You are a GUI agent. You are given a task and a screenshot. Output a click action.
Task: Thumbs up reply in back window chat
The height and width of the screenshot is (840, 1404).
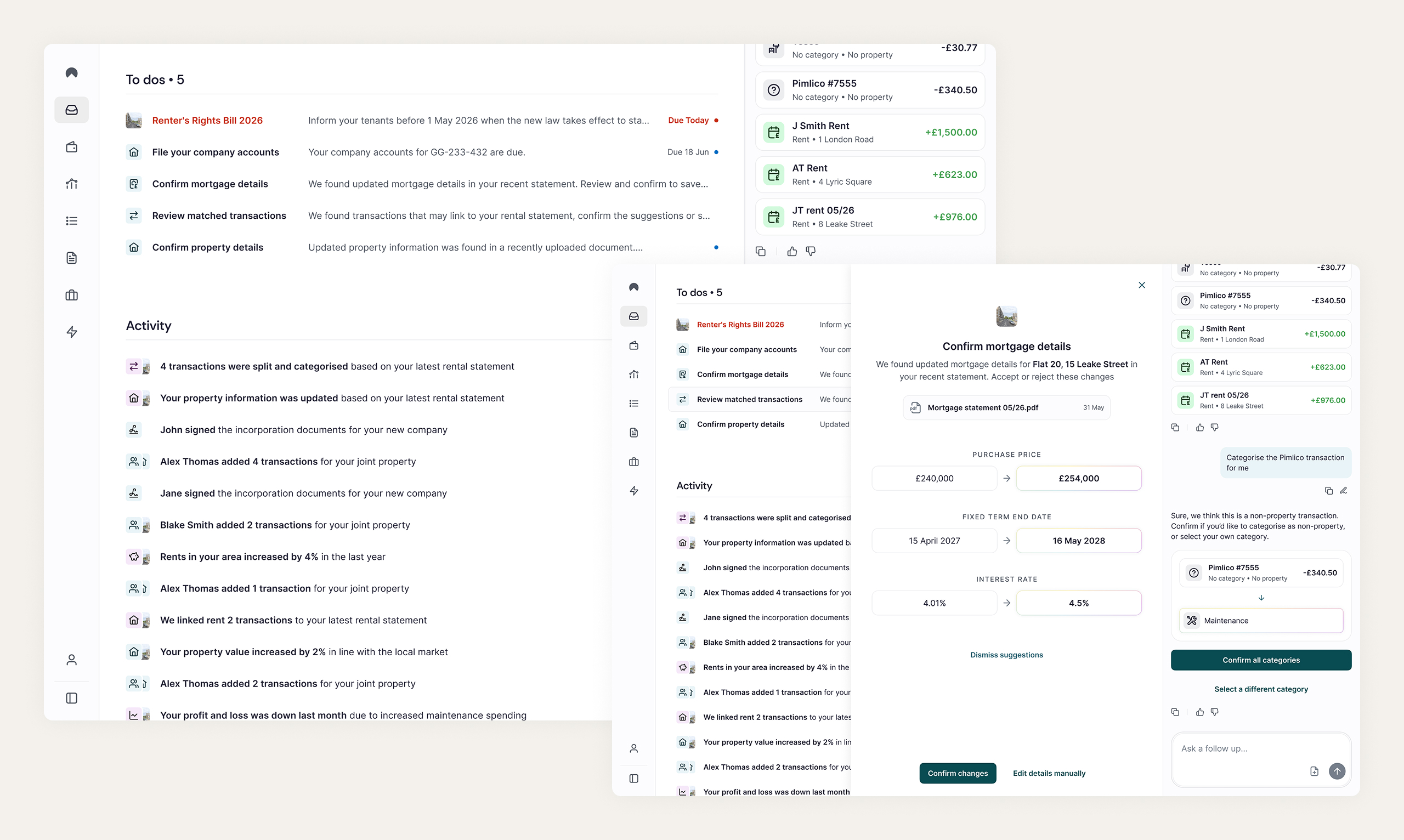[x=792, y=251]
